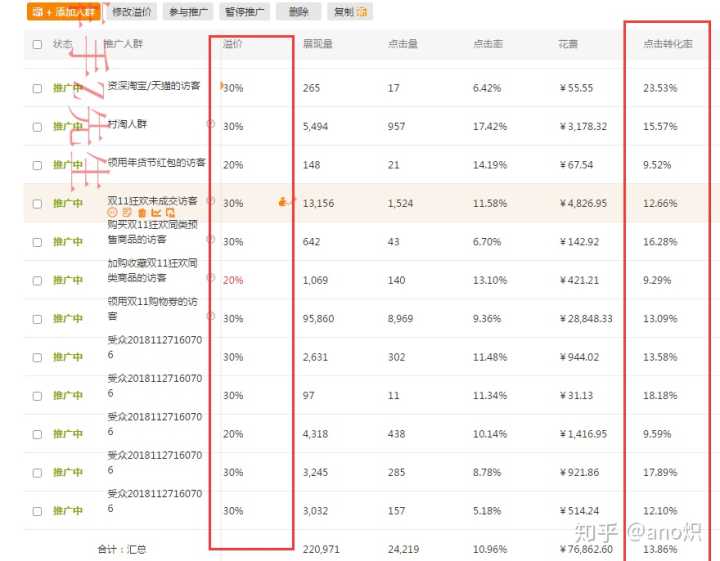Click the pause icon under 双11狂欢未成交访客
Viewport: 720px width, 561px height.
point(112,213)
